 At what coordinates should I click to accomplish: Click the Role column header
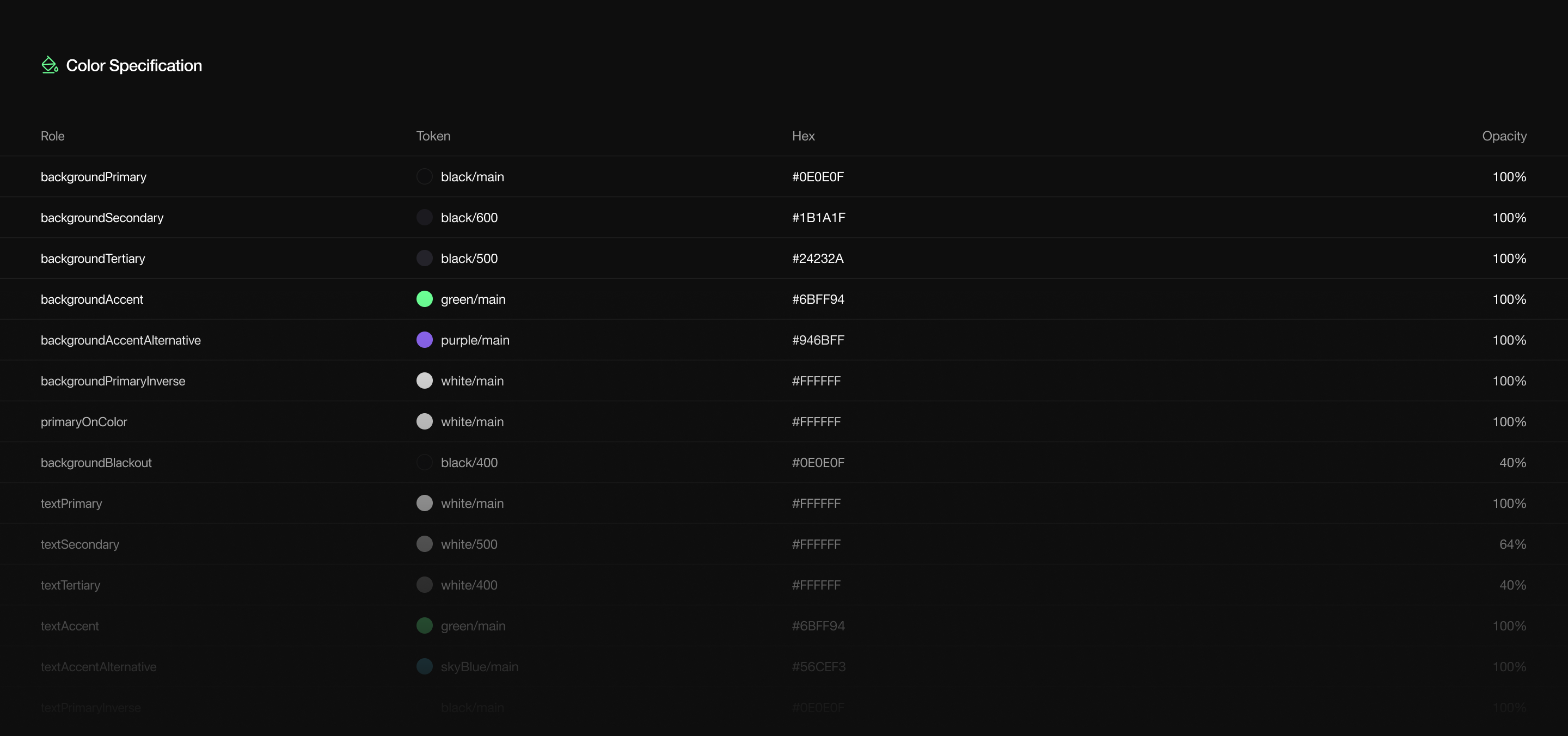pos(52,136)
